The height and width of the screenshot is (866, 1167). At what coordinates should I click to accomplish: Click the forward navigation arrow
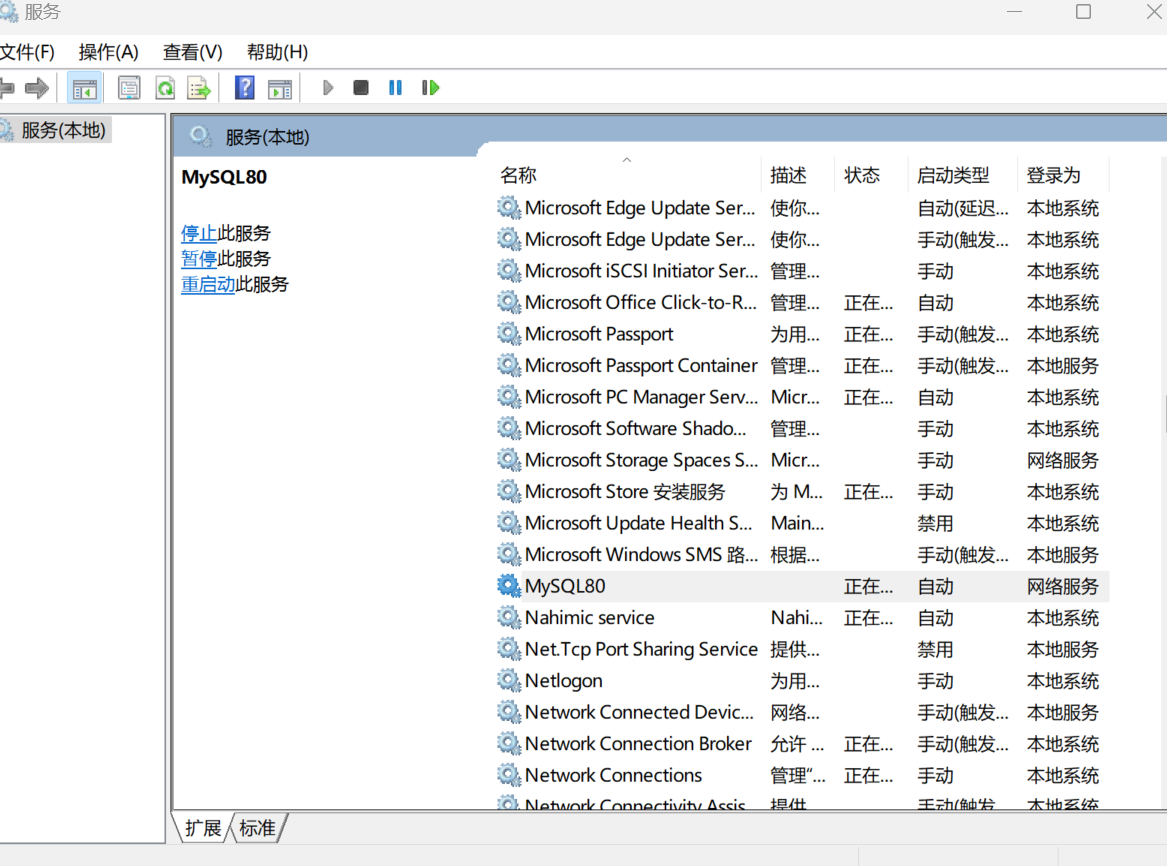point(37,87)
